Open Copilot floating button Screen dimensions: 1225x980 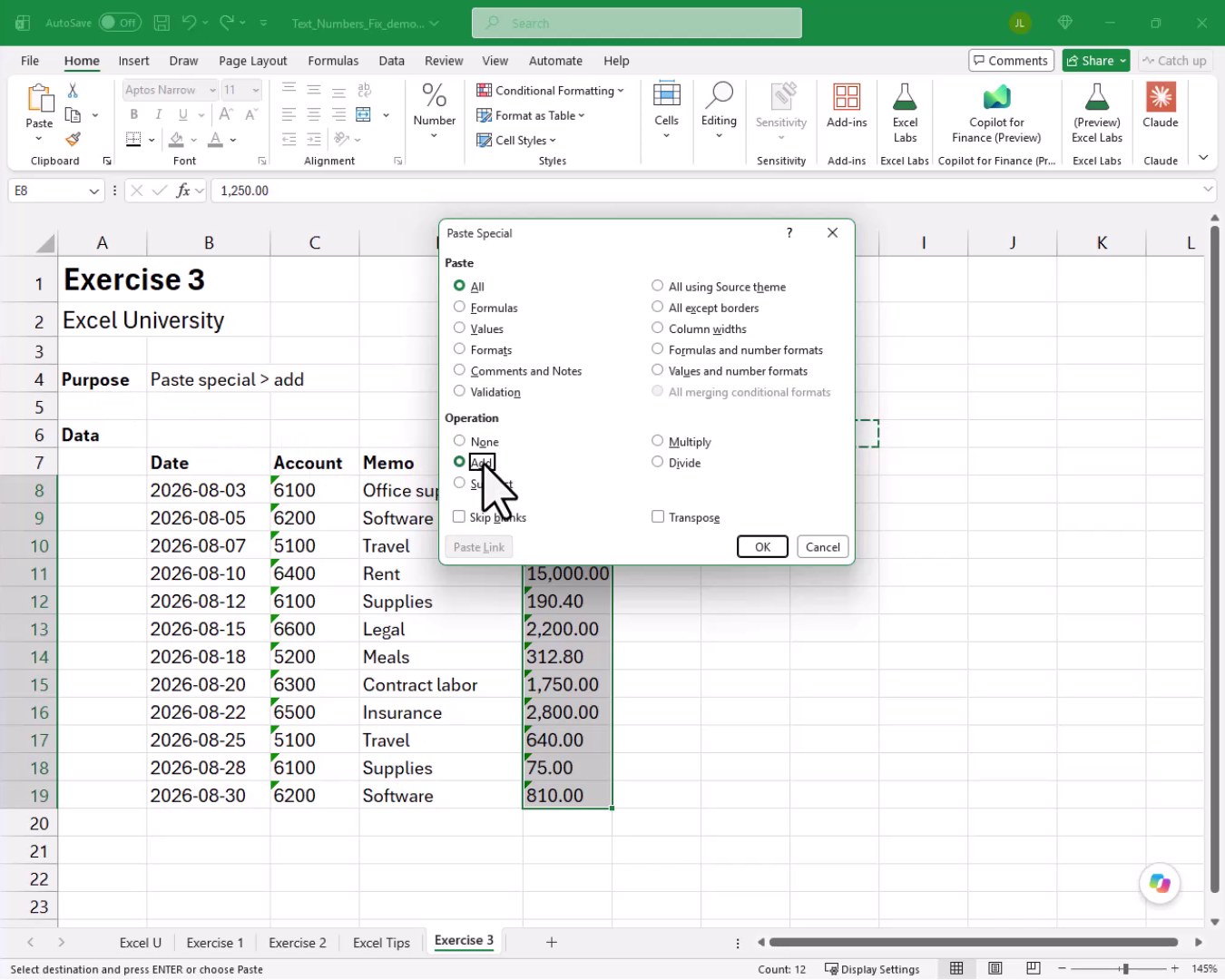pos(1160,883)
